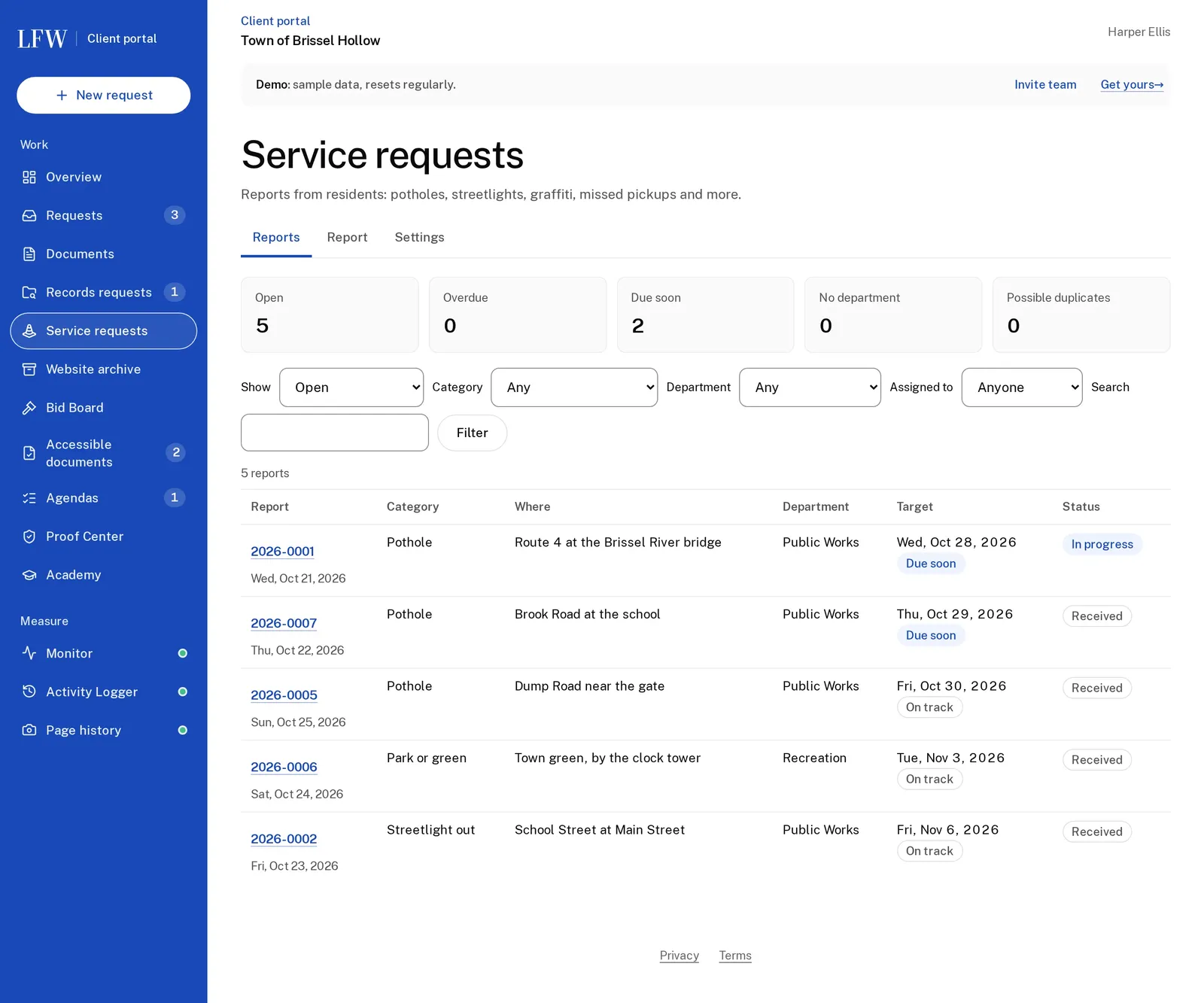Click the Academy graduation cap icon
Screen dimensions: 1204x1003
pyautogui.click(x=29, y=574)
